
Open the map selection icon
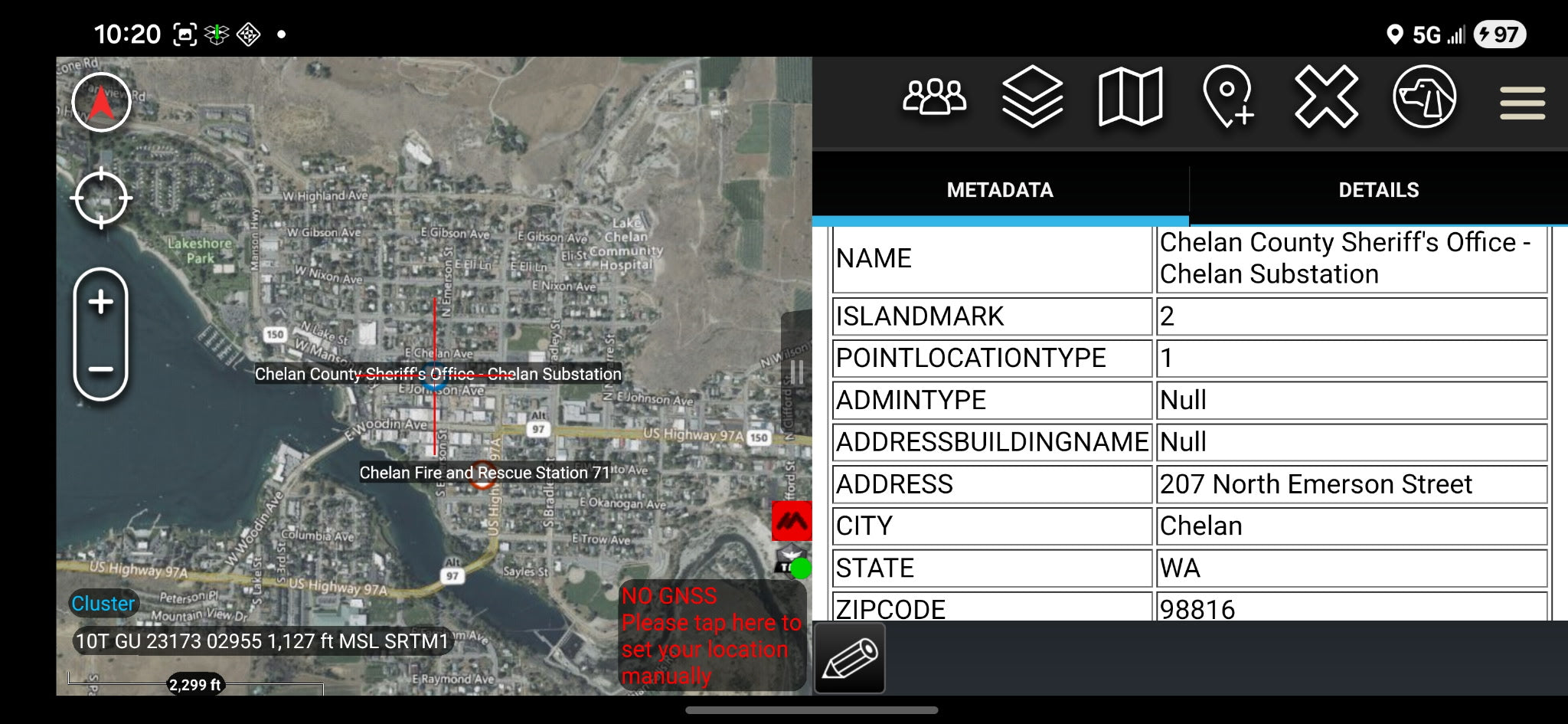(x=1130, y=97)
